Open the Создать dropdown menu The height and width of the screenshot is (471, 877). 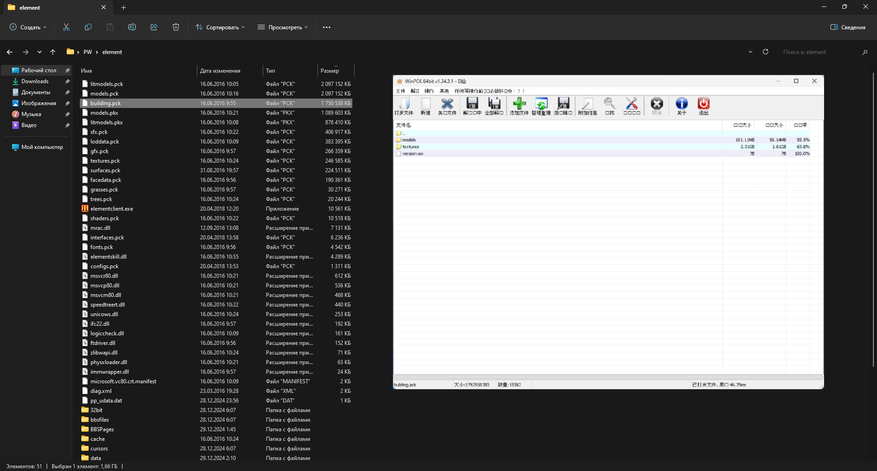pos(28,27)
